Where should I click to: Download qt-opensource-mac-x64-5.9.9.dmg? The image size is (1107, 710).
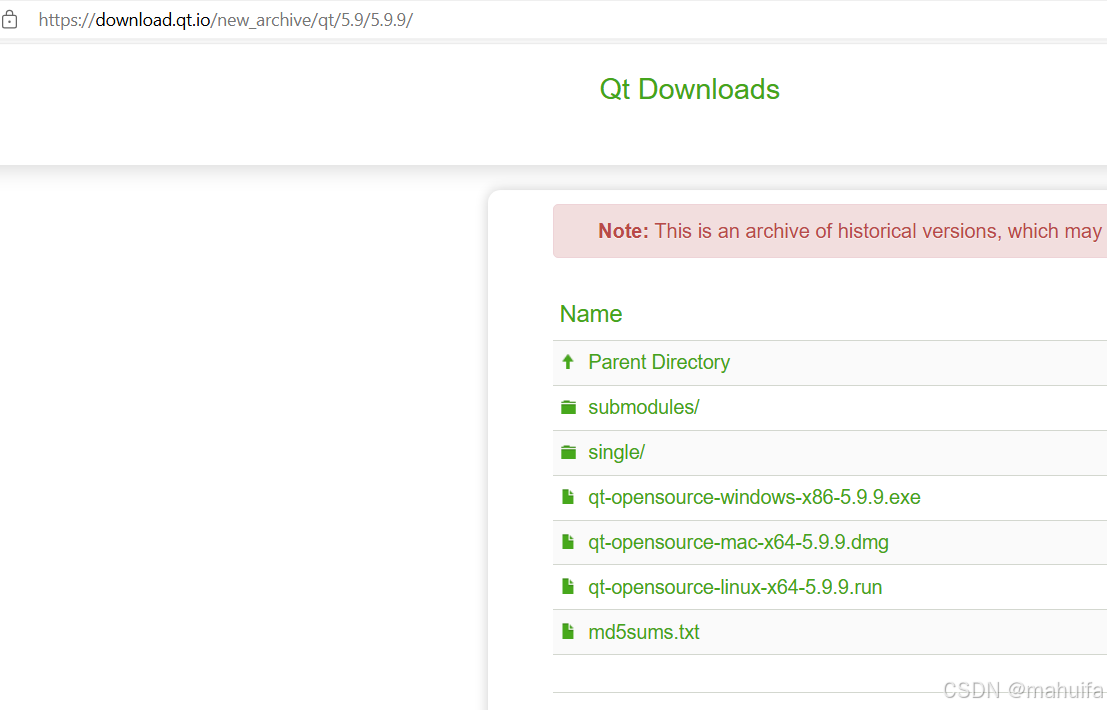[x=738, y=543]
